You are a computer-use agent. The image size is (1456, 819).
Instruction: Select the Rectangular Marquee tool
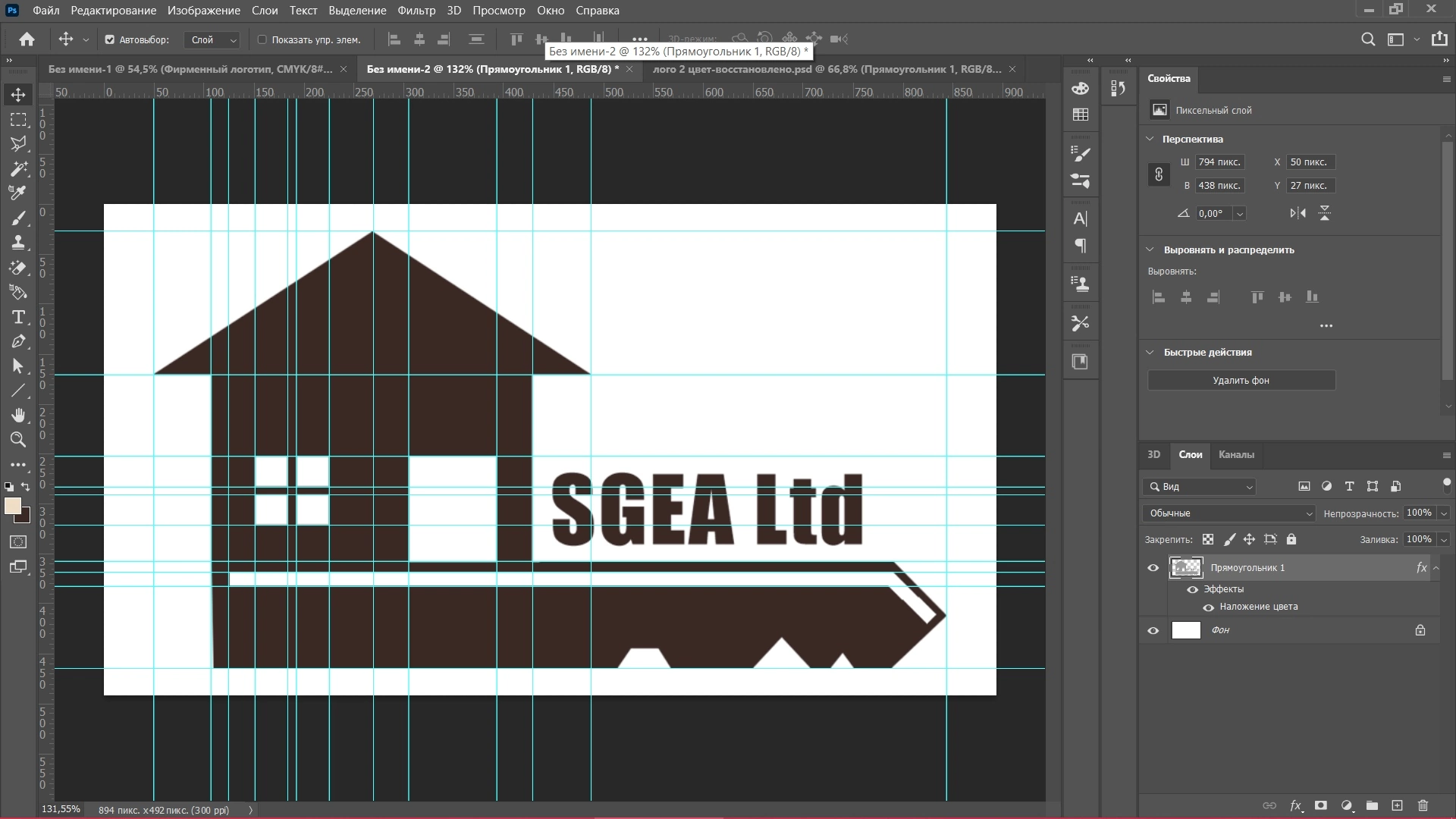click(x=18, y=120)
